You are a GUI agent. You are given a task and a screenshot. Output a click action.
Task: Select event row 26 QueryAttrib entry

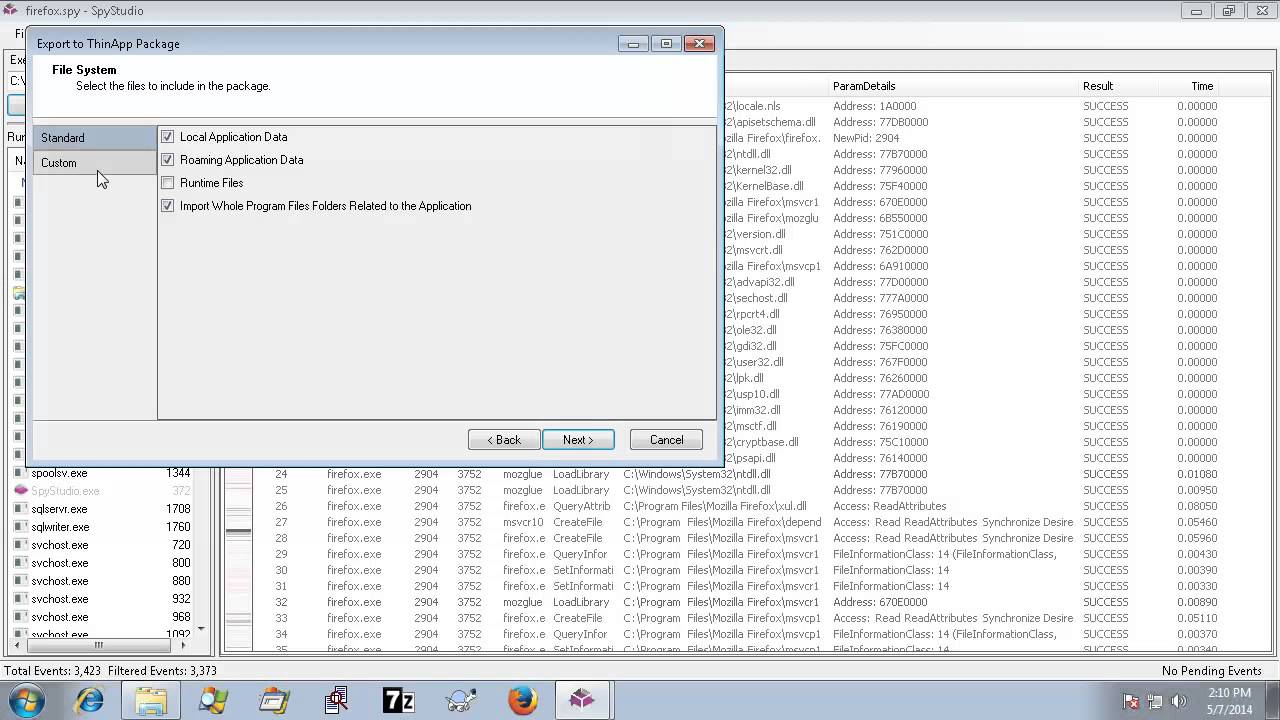click(x=747, y=506)
